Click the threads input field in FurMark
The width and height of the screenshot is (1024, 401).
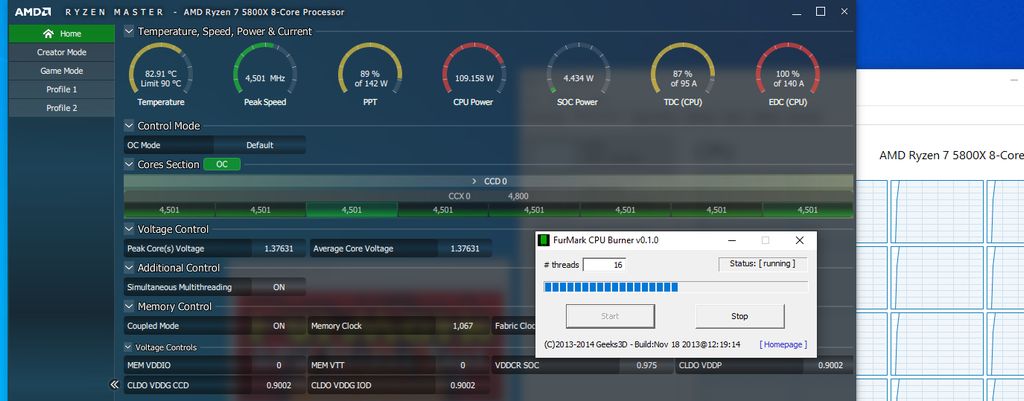click(x=604, y=265)
